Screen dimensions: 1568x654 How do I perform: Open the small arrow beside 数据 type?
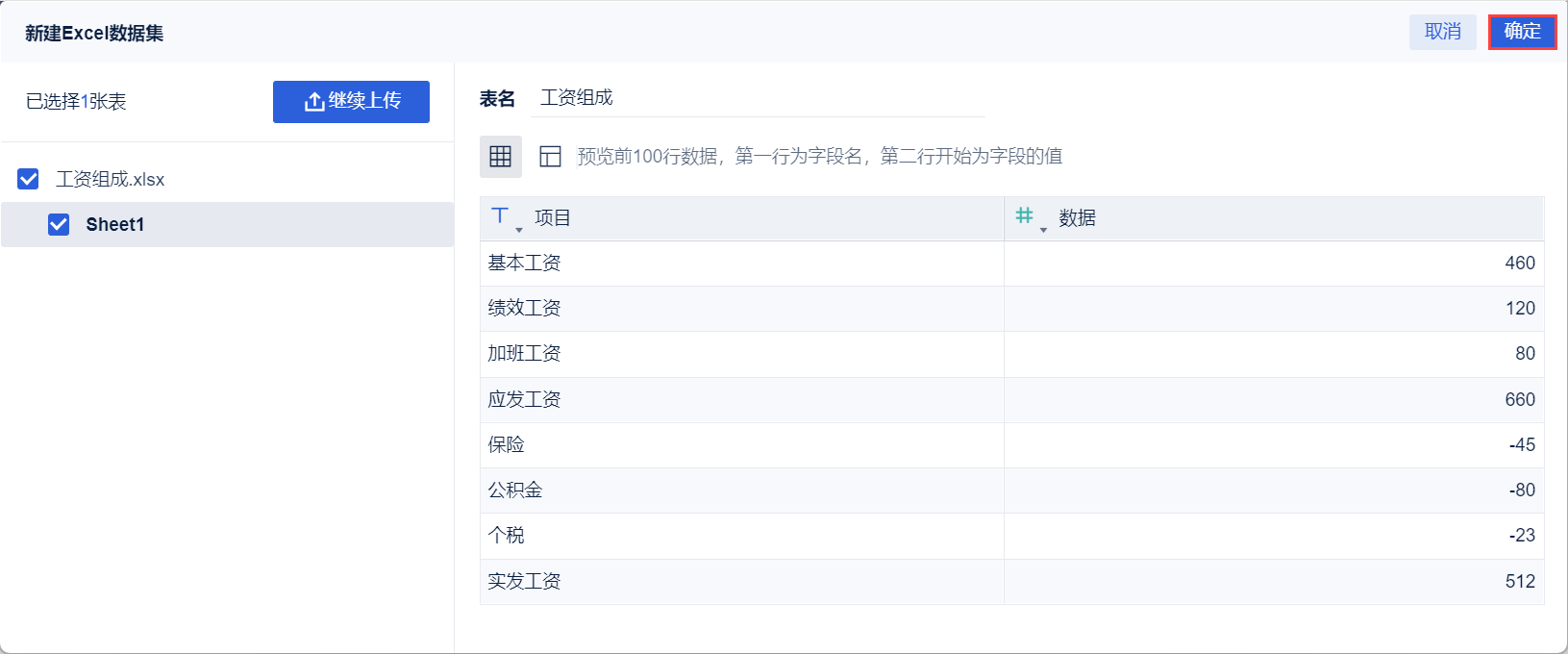1043,230
